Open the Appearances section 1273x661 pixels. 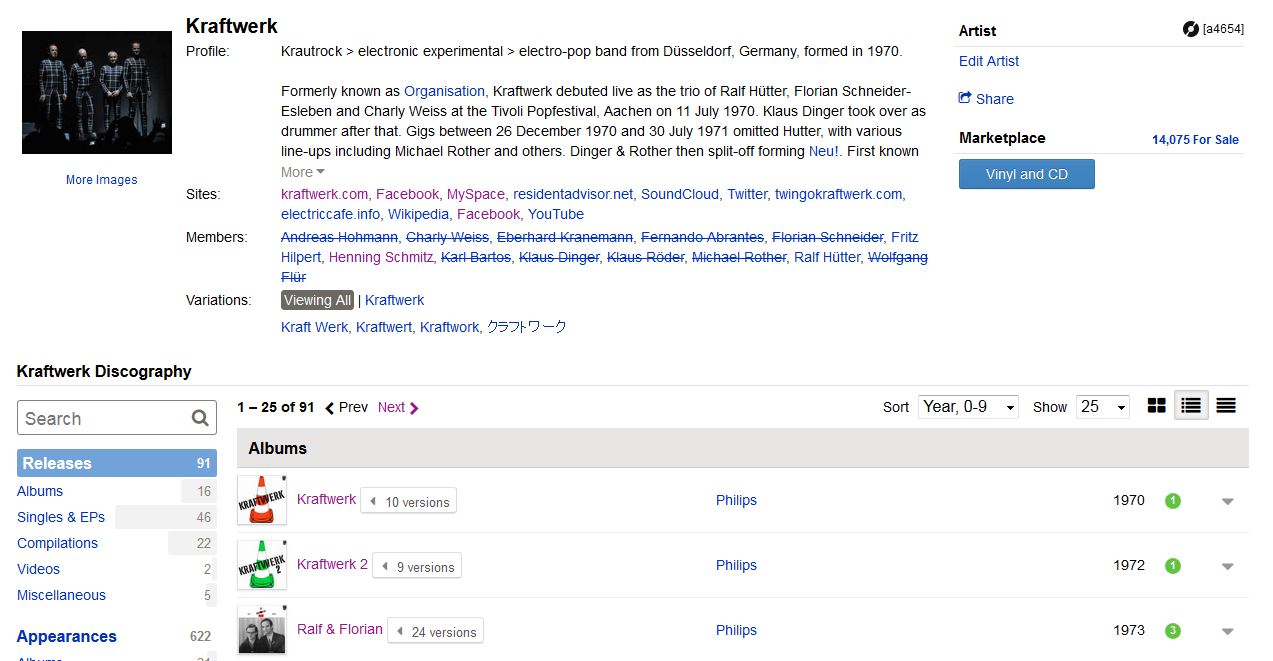[x=67, y=636]
